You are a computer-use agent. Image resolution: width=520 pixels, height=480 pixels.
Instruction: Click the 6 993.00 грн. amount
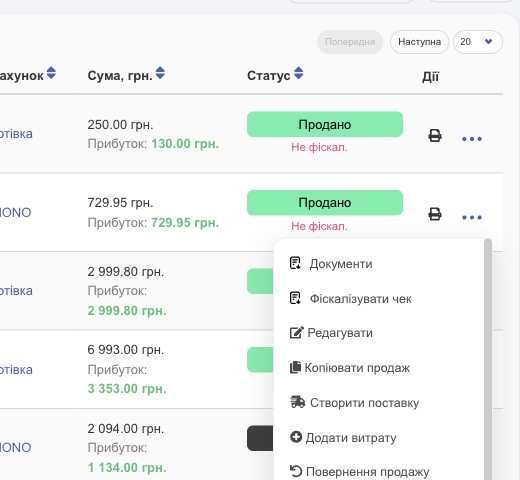pyautogui.click(x=126, y=350)
